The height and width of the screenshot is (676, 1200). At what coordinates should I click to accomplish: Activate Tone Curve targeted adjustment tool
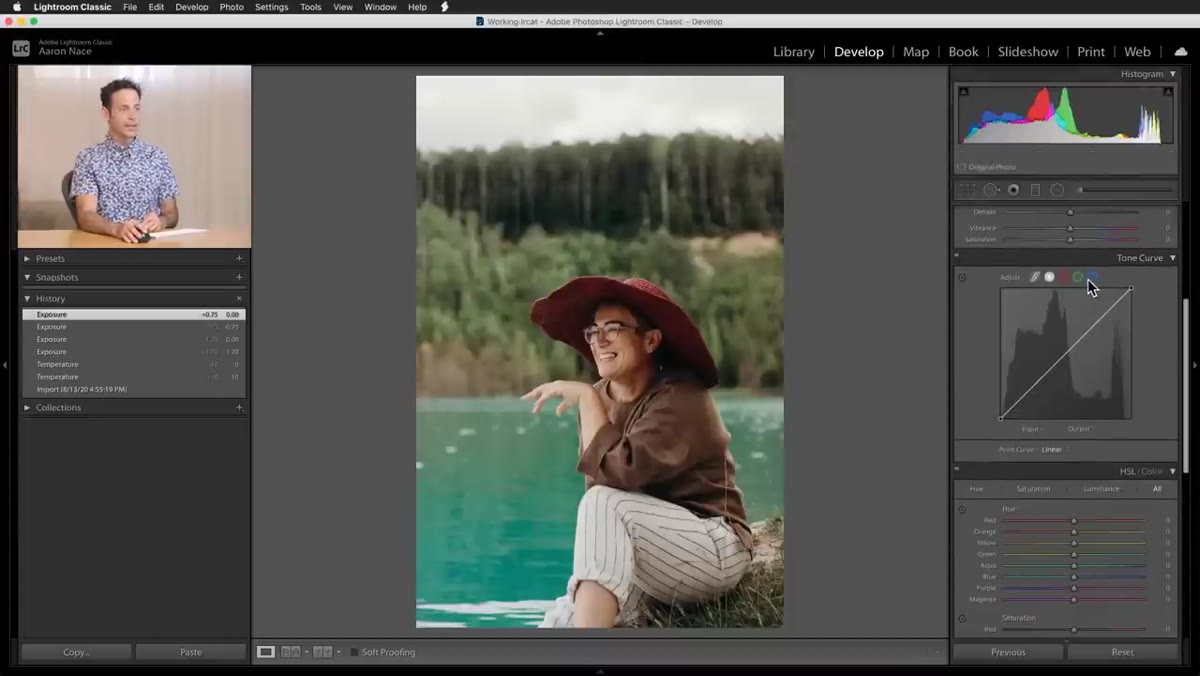pos(962,277)
